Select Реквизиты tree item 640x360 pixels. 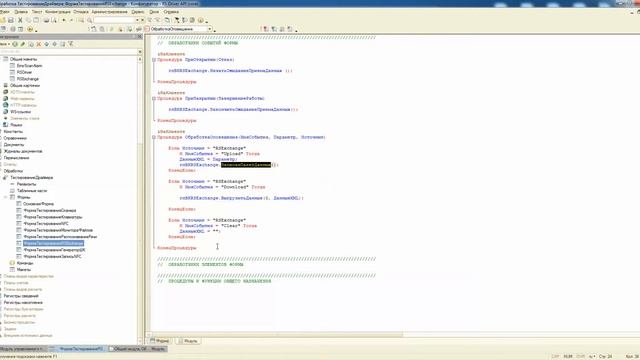(x=27, y=184)
